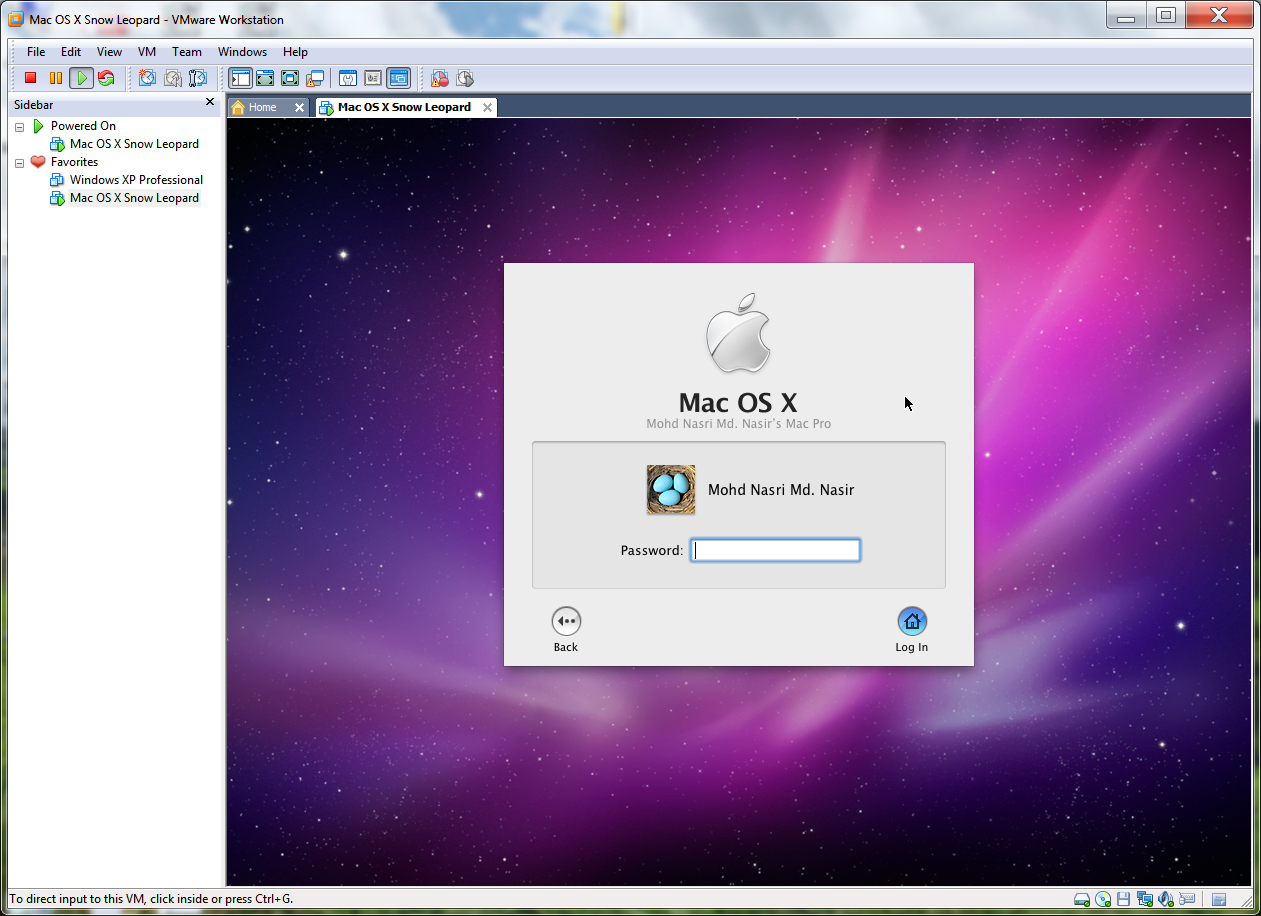This screenshot has height=916, width=1261.
Task: Toggle the Show Sidebar toolbar icon
Action: coord(240,78)
